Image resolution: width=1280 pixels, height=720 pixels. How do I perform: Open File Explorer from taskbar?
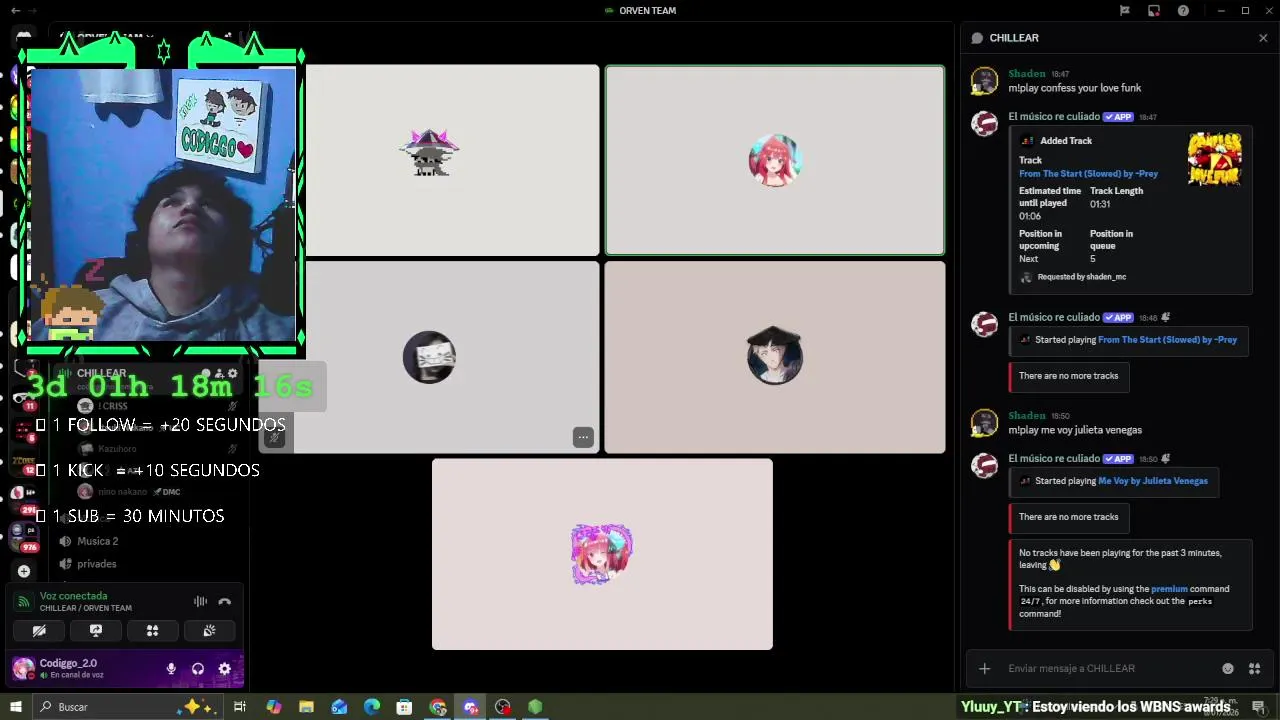pos(306,707)
